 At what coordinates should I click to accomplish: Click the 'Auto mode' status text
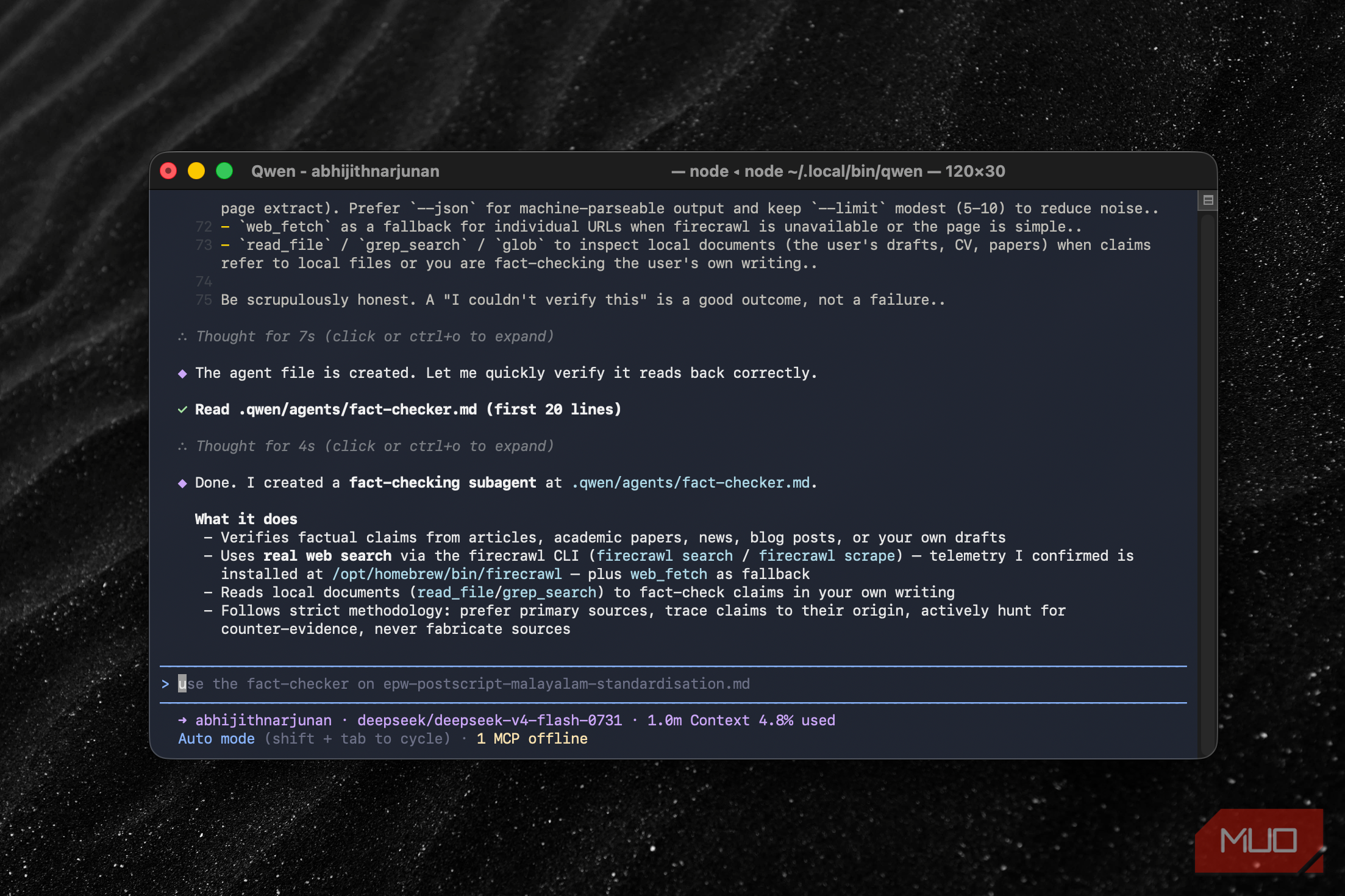(216, 739)
